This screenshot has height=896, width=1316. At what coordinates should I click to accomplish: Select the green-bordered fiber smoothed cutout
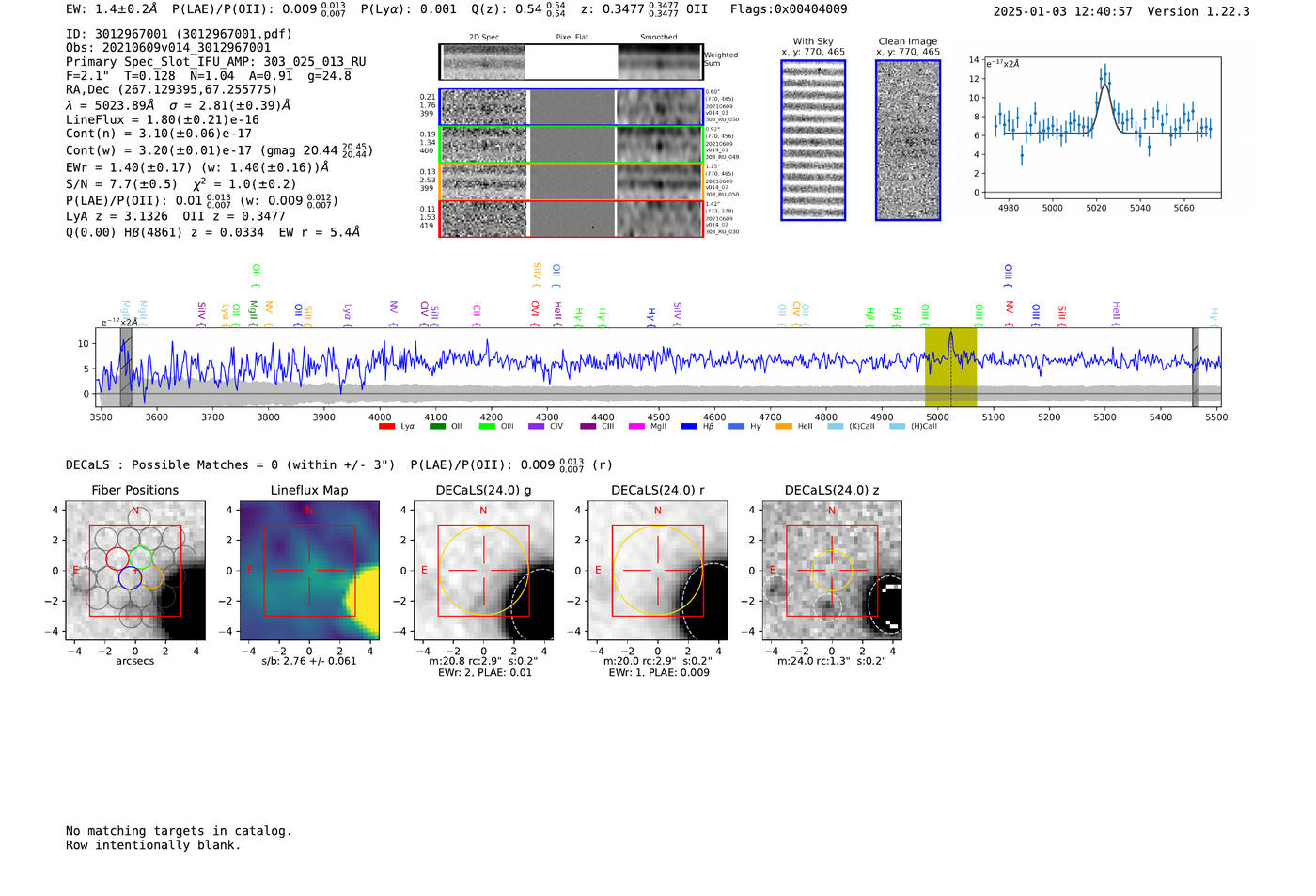coord(659,145)
